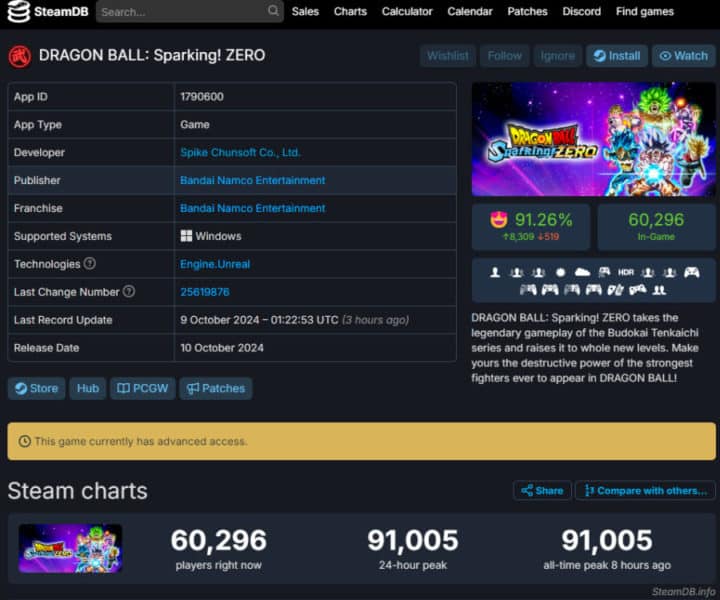Click the large game banner image

(x=593, y=140)
